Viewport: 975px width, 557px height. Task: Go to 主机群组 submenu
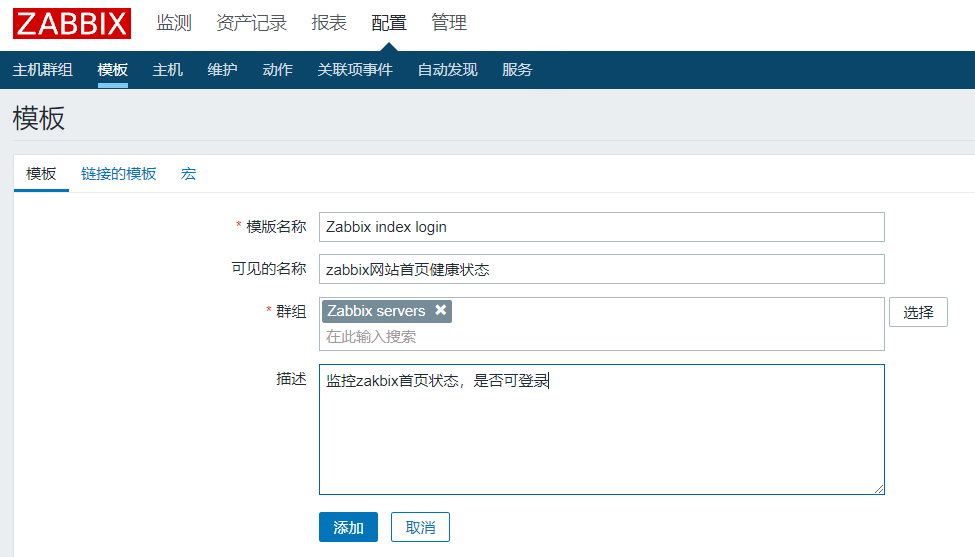point(42,70)
